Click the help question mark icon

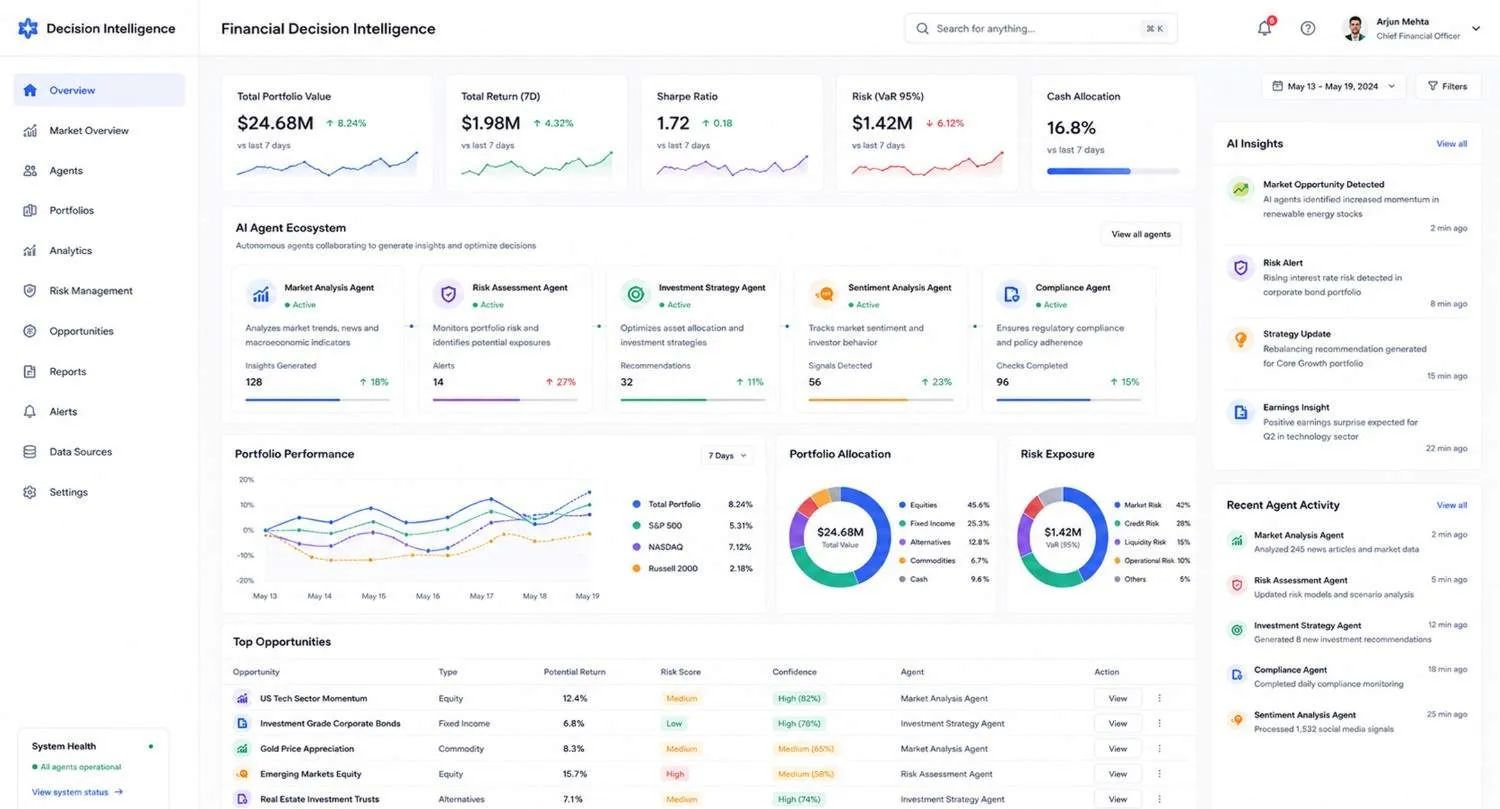(1308, 28)
